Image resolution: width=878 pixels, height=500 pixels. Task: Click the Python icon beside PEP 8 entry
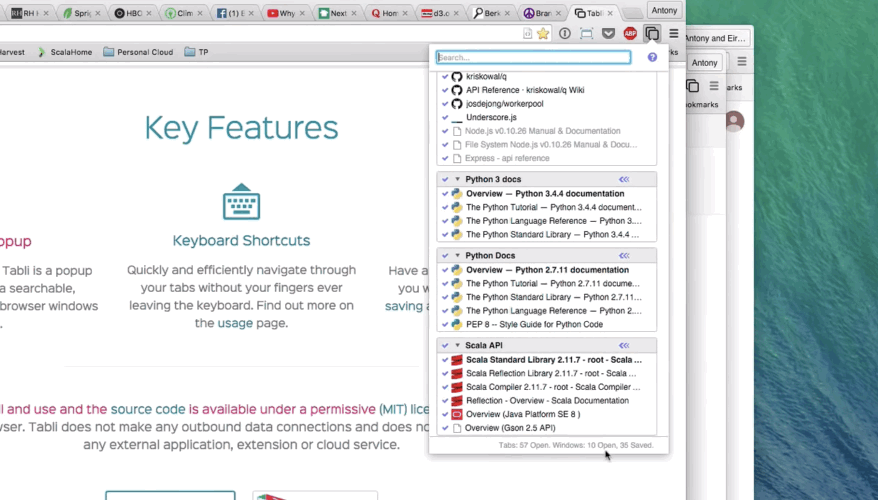coord(457,324)
